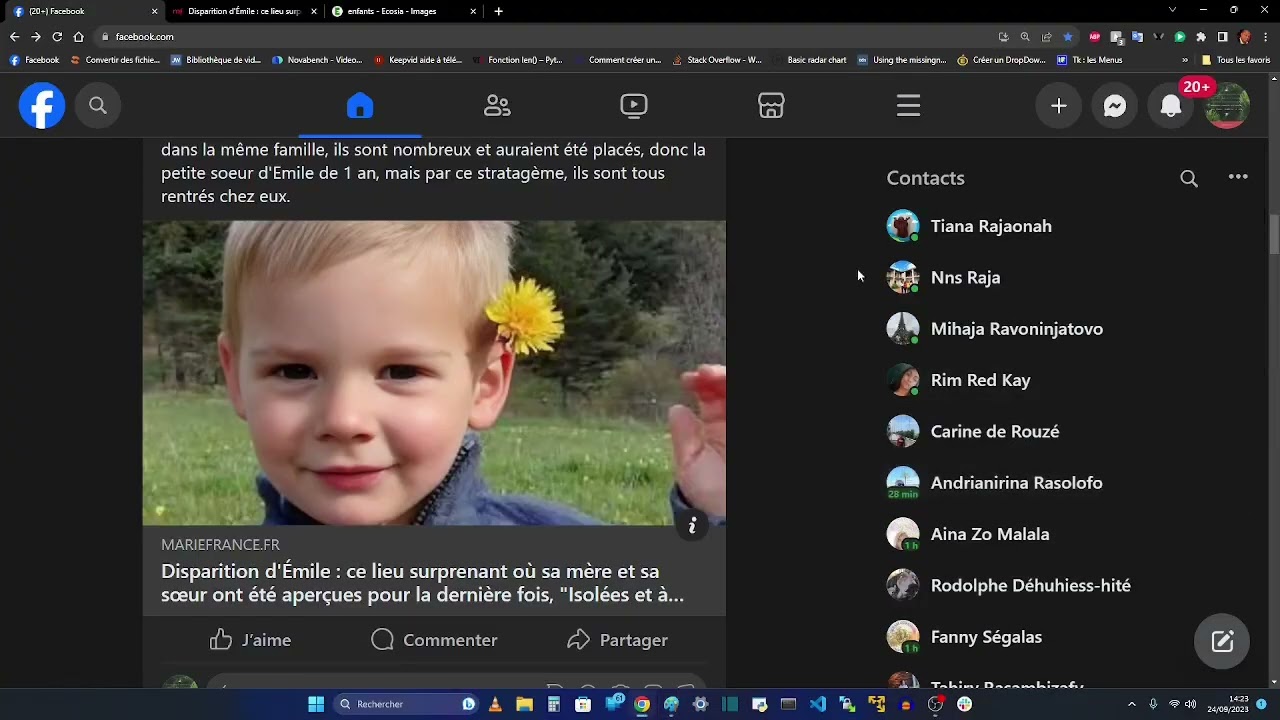1280x720 pixels.
Task: Open Facebook search magnifier icon
Action: (98, 106)
